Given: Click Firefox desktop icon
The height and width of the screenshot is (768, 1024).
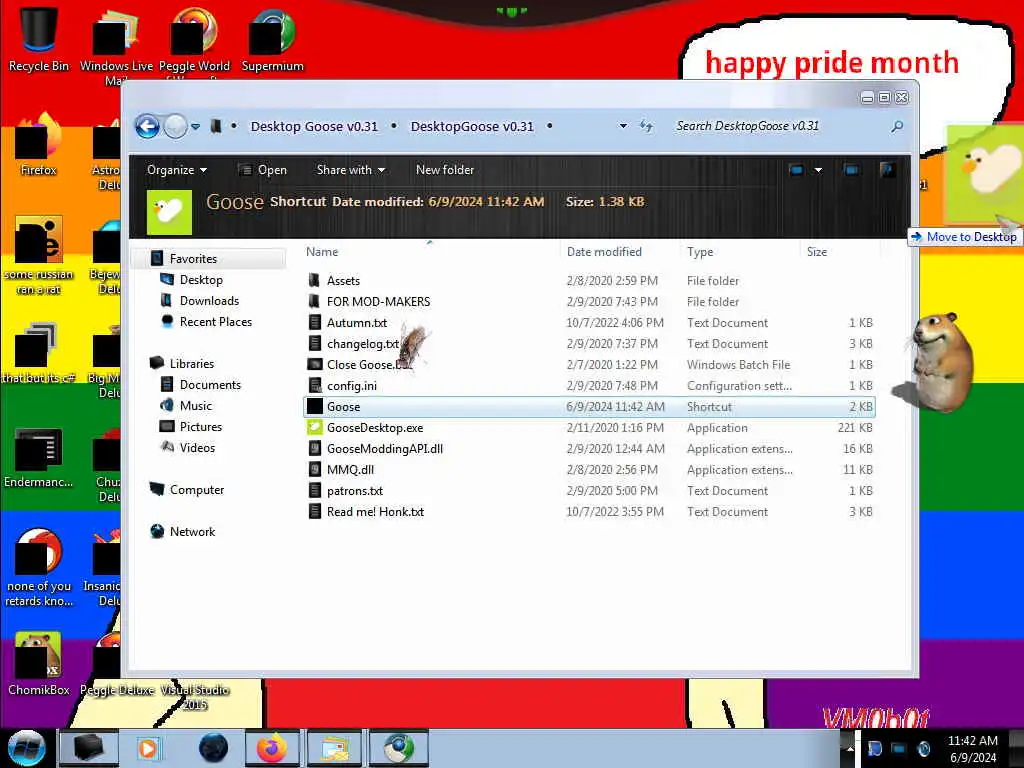Looking at the screenshot, I should click(x=39, y=145).
